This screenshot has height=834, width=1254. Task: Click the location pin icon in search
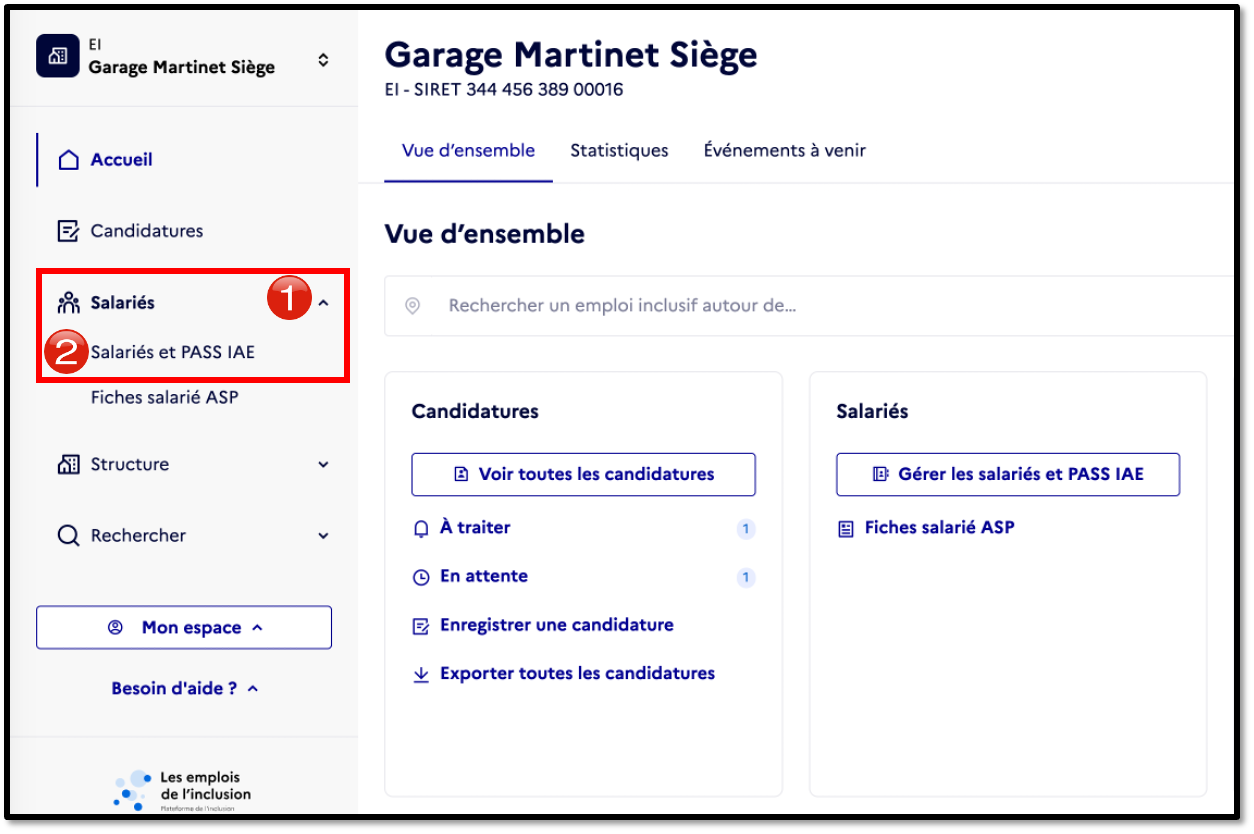[x=412, y=306]
